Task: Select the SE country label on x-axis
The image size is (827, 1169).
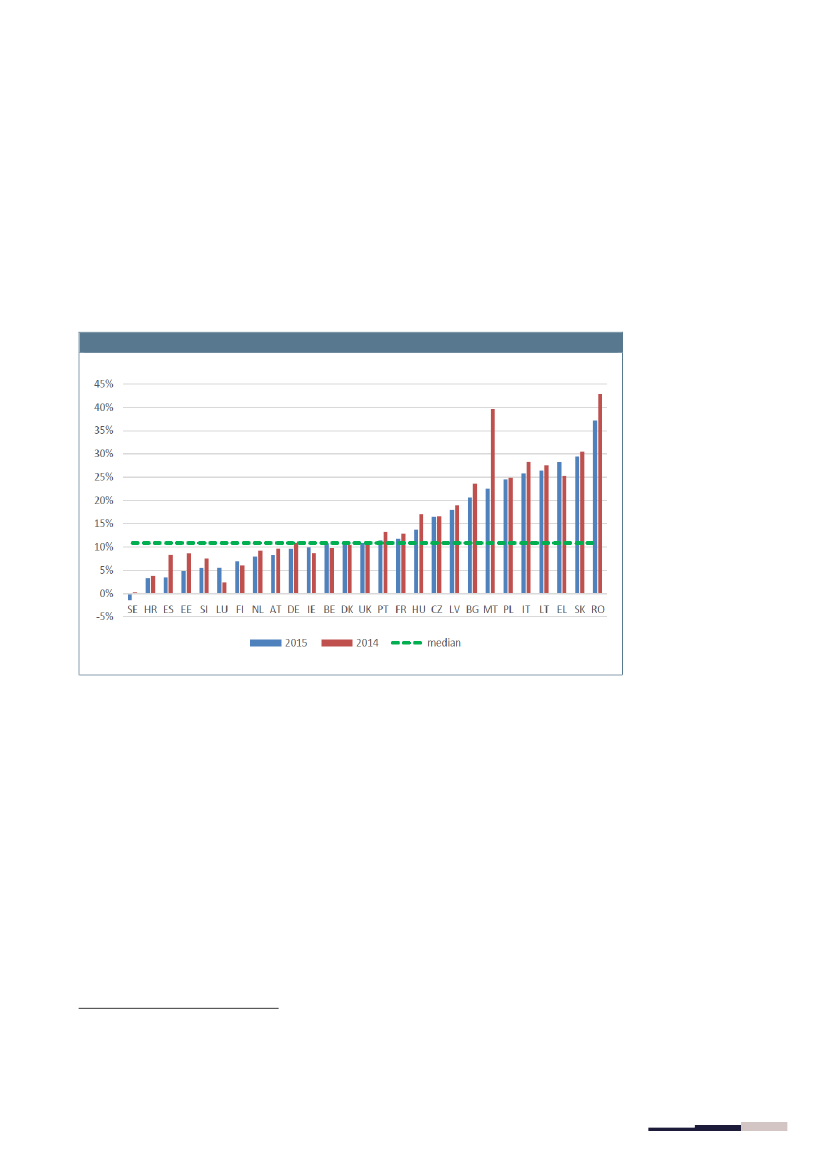Action: tap(132, 608)
